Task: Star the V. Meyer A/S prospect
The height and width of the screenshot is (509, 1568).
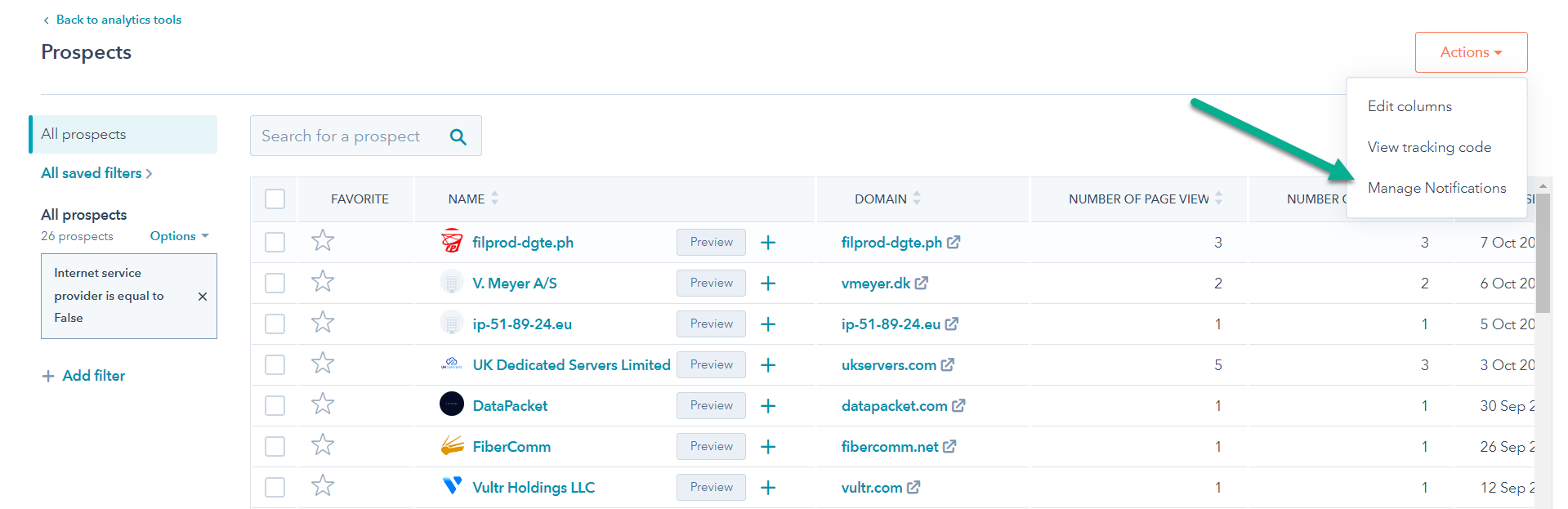Action: 323,282
